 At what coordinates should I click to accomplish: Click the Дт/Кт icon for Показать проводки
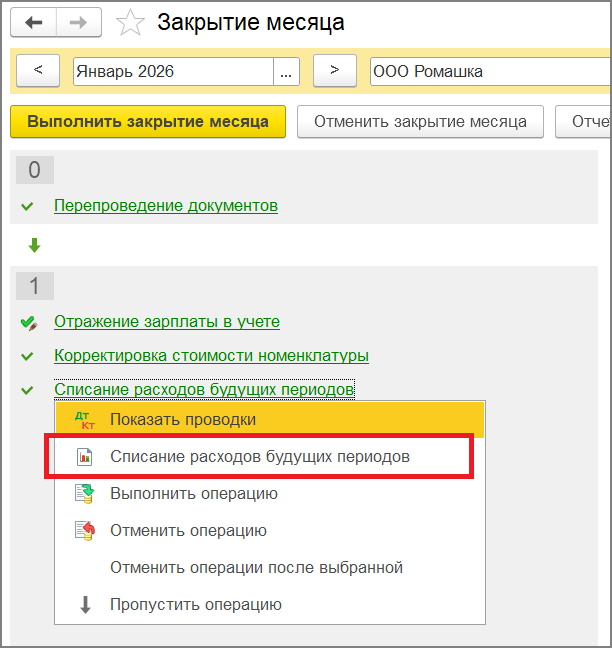[x=85, y=420]
